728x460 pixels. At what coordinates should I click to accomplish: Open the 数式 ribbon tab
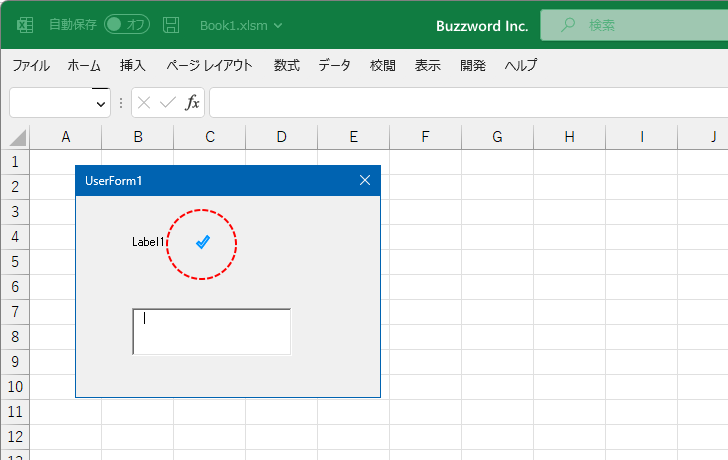tap(287, 66)
